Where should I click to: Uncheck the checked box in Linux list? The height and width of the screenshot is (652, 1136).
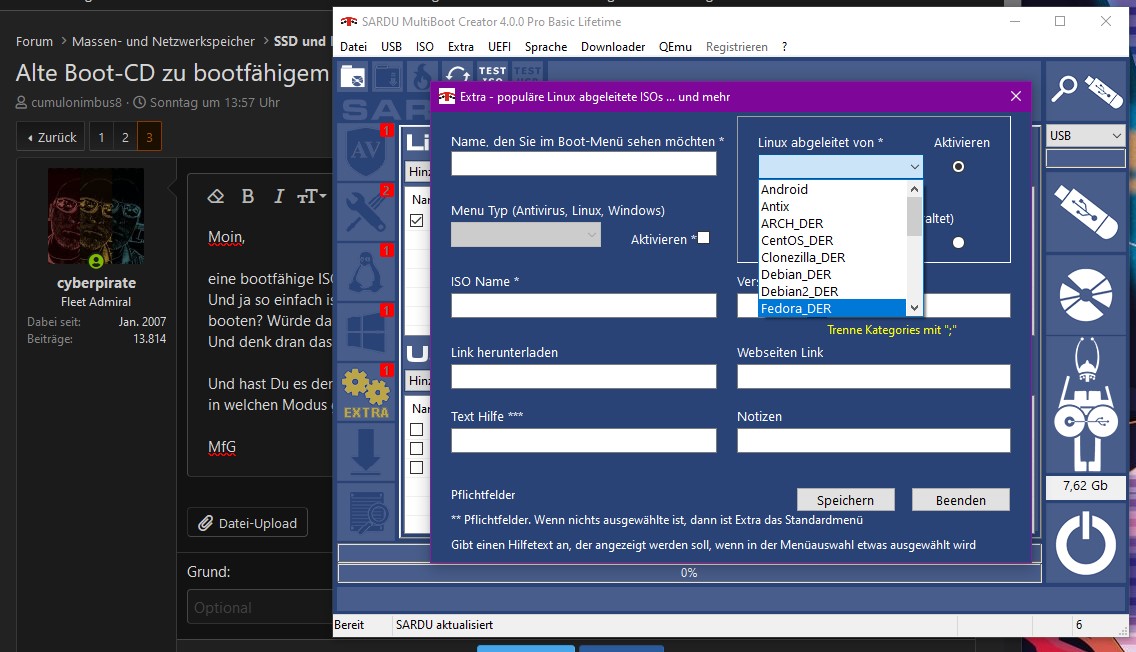pyautogui.click(x=417, y=220)
